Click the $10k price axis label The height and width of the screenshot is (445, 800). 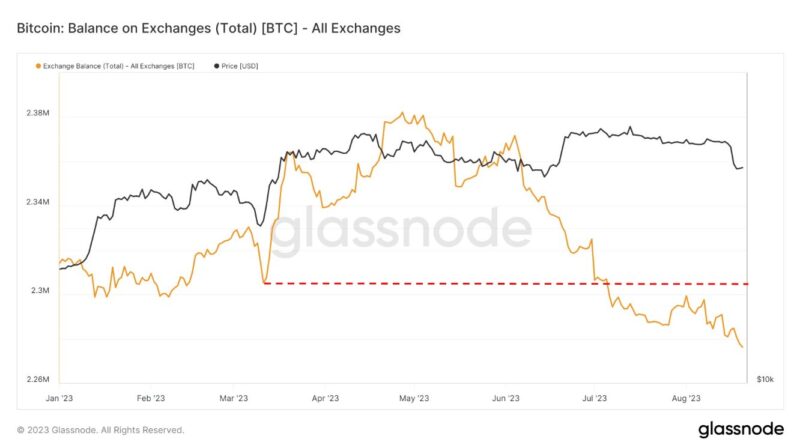coord(764,380)
